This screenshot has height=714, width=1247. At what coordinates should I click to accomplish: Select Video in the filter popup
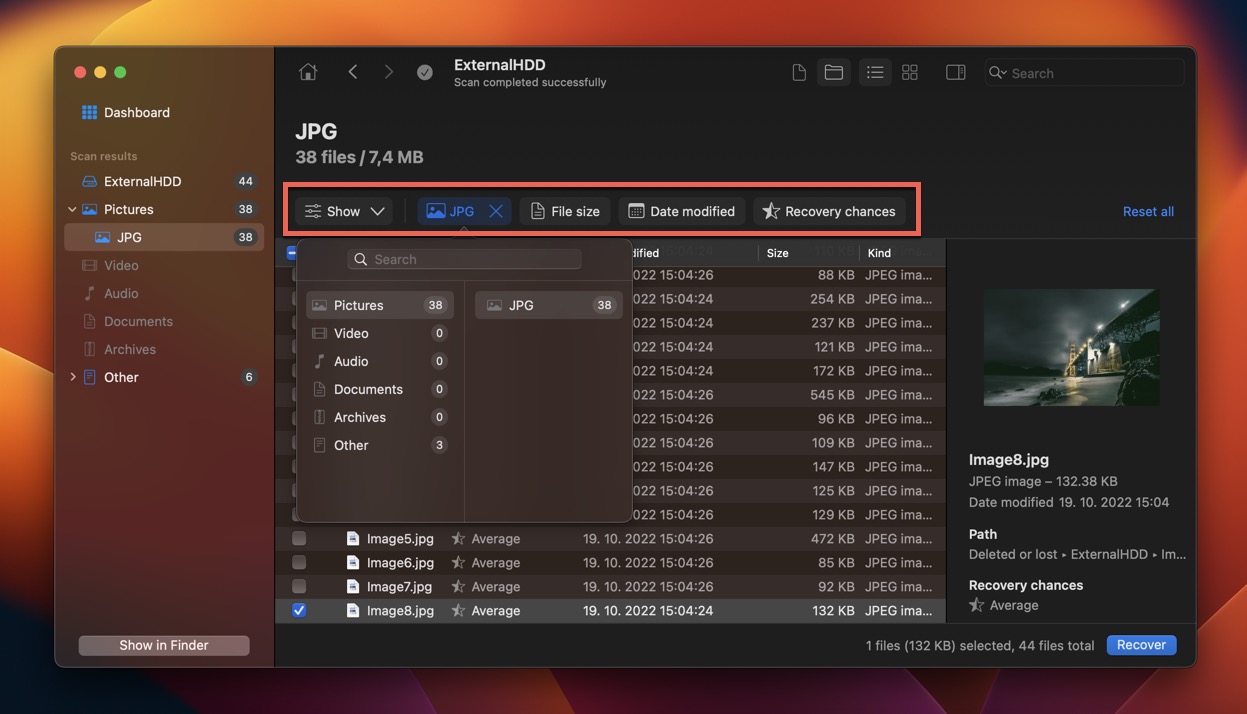point(351,333)
